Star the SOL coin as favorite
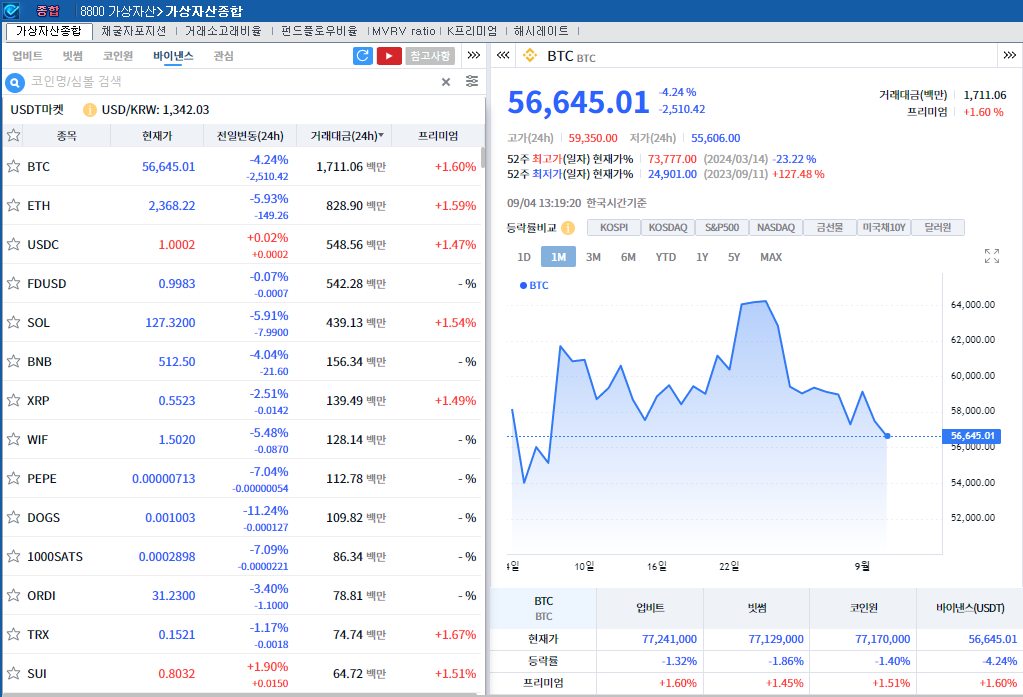1023x697 pixels. tap(14, 322)
